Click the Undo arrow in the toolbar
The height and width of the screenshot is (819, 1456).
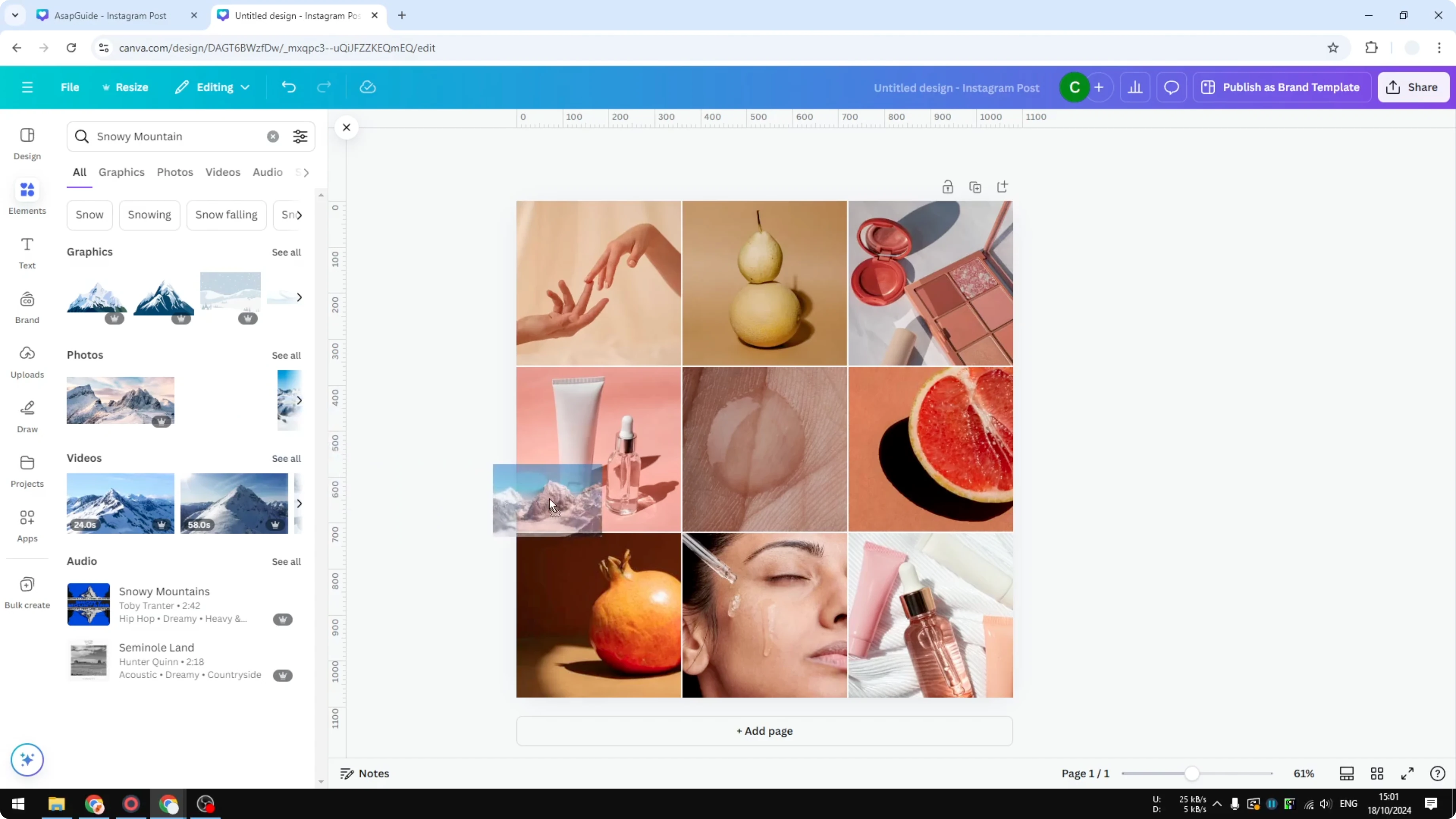pos(288,87)
